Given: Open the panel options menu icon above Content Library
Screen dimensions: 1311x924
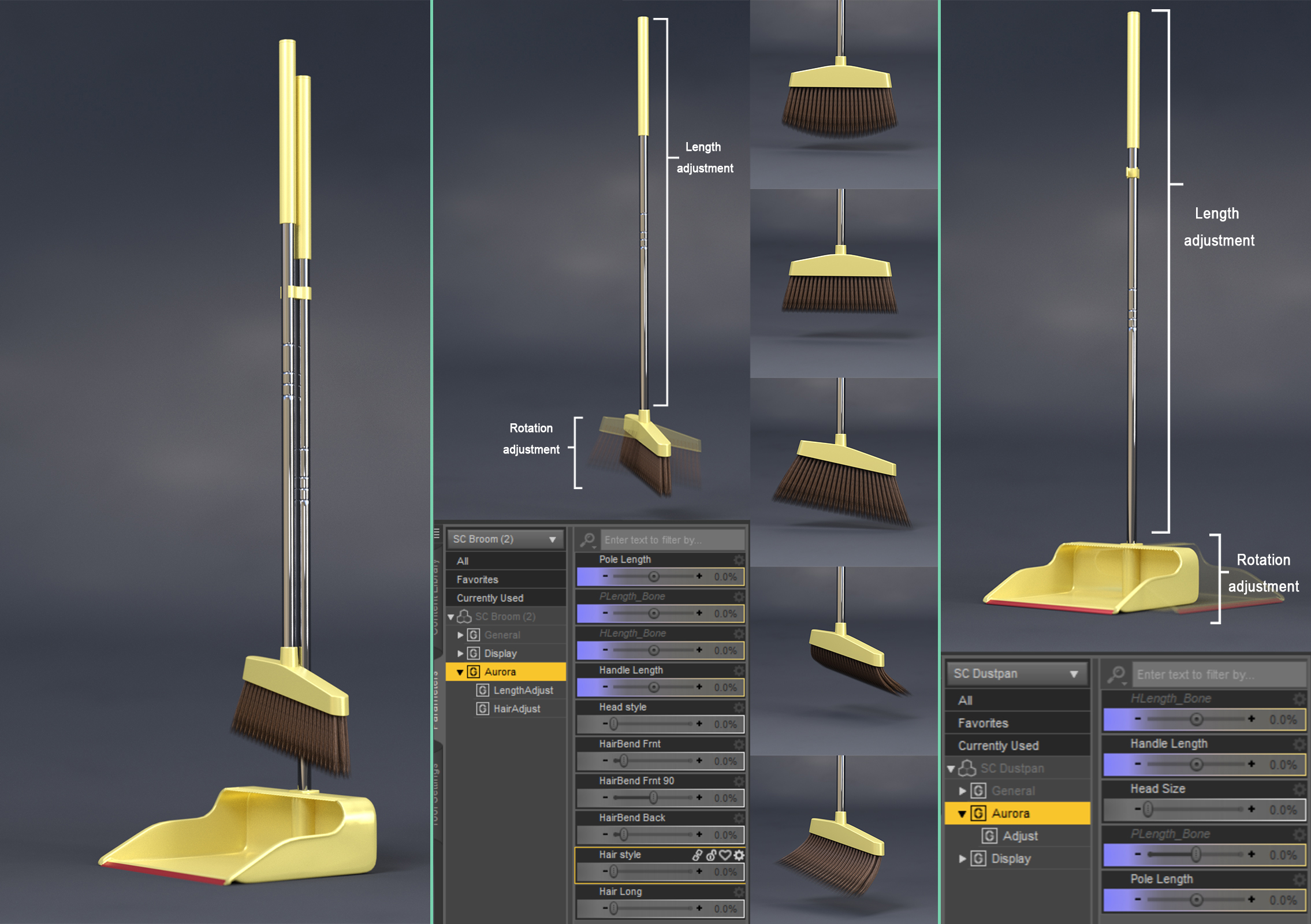Looking at the screenshot, I should click(437, 534).
